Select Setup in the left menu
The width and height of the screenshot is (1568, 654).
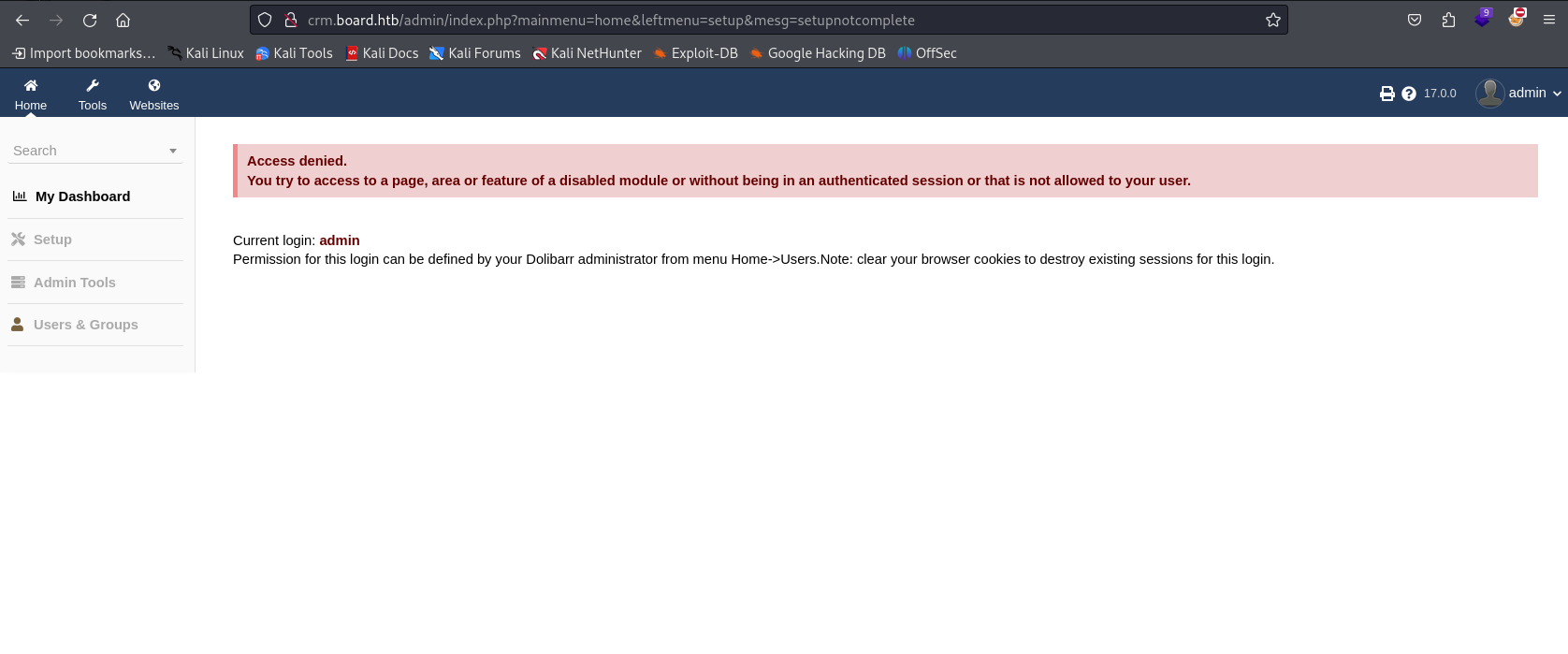(x=52, y=240)
